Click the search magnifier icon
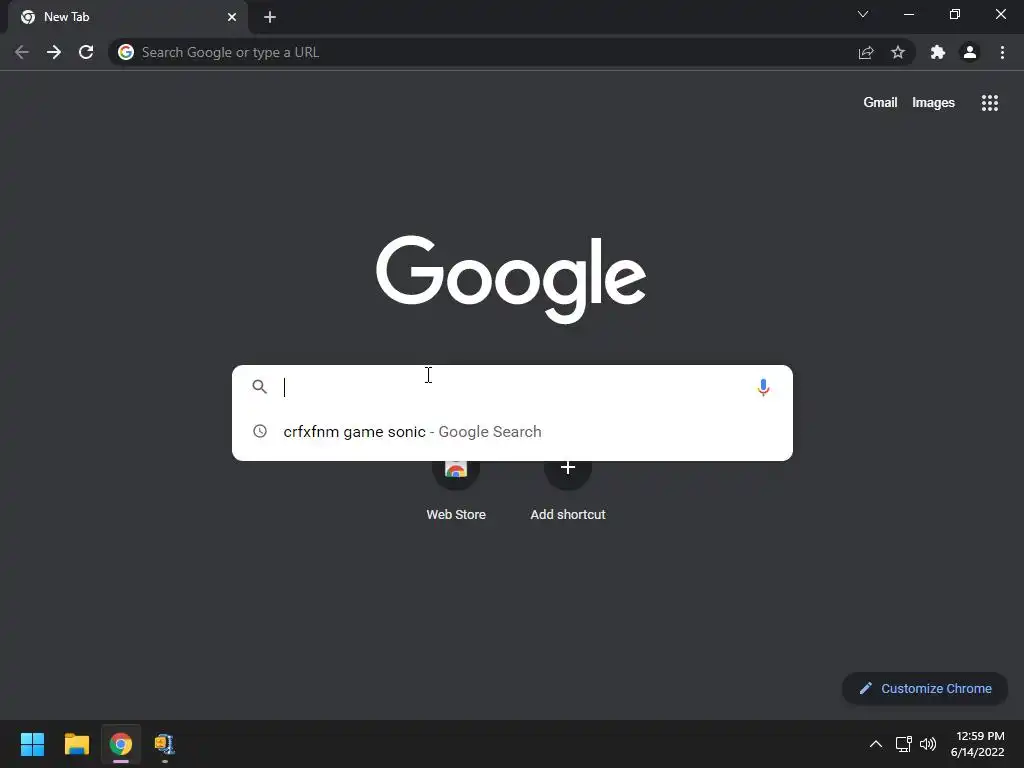1024x768 pixels. [x=259, y=387]
